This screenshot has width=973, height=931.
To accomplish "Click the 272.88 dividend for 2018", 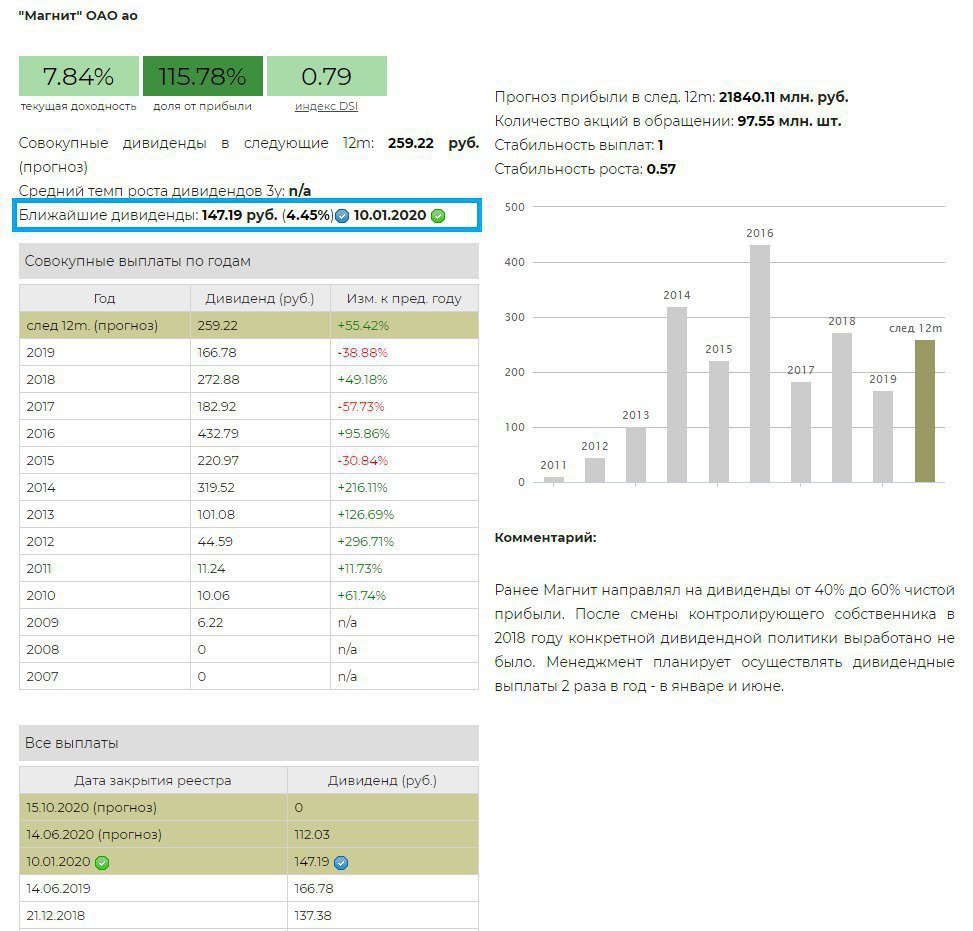I will click(x=218, y=379).
